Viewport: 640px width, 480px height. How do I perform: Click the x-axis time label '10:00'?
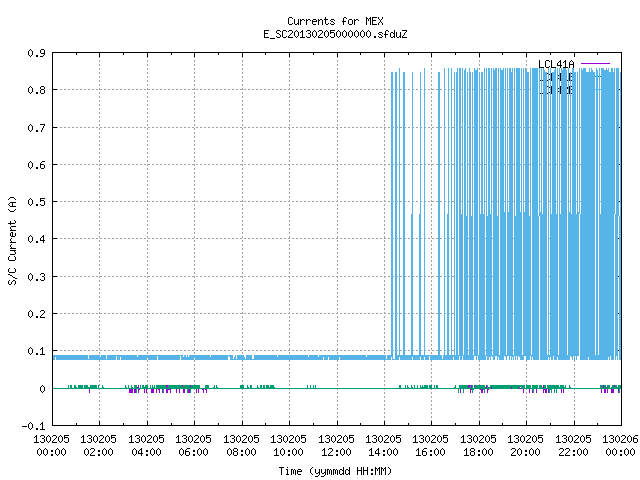[x=288, y=452]
